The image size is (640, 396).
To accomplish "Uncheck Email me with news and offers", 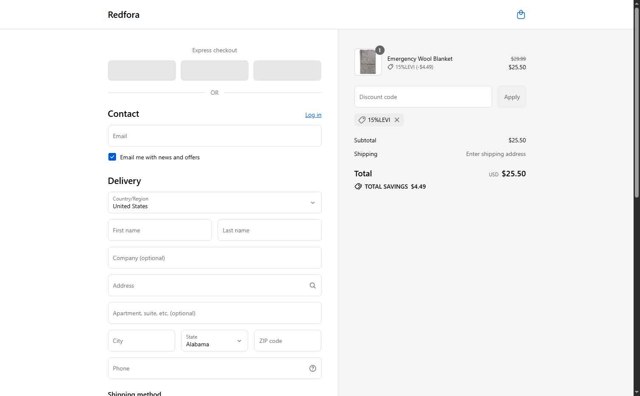I will tap(112, 157).
